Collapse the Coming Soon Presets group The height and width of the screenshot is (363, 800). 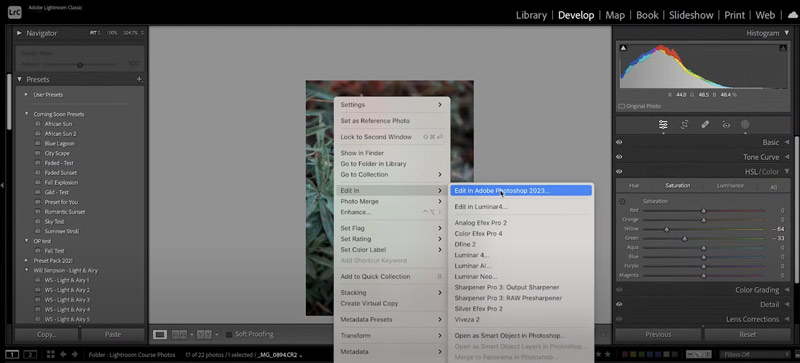(x=27, y=114)
